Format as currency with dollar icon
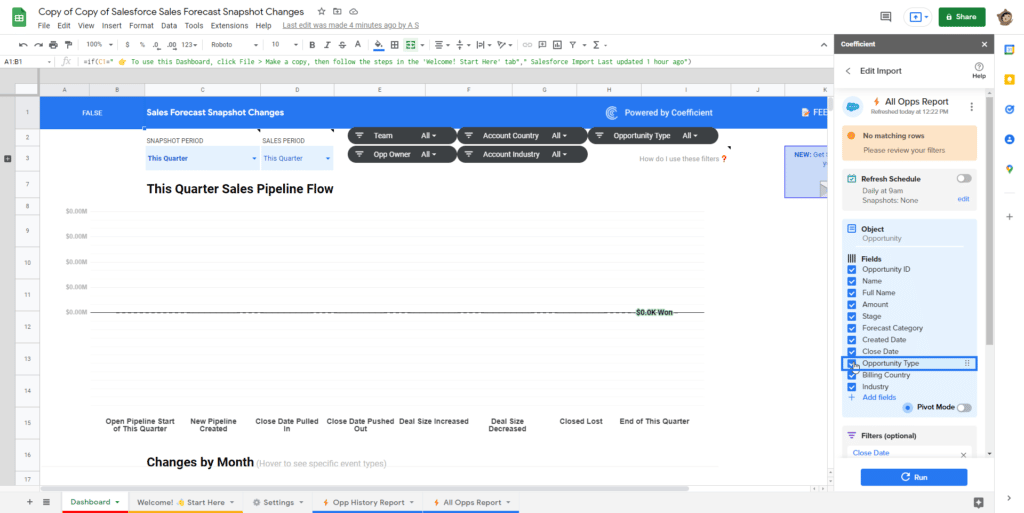This screenshot has height=513, width=1024. pyautogui.click(x=127, y=45)
